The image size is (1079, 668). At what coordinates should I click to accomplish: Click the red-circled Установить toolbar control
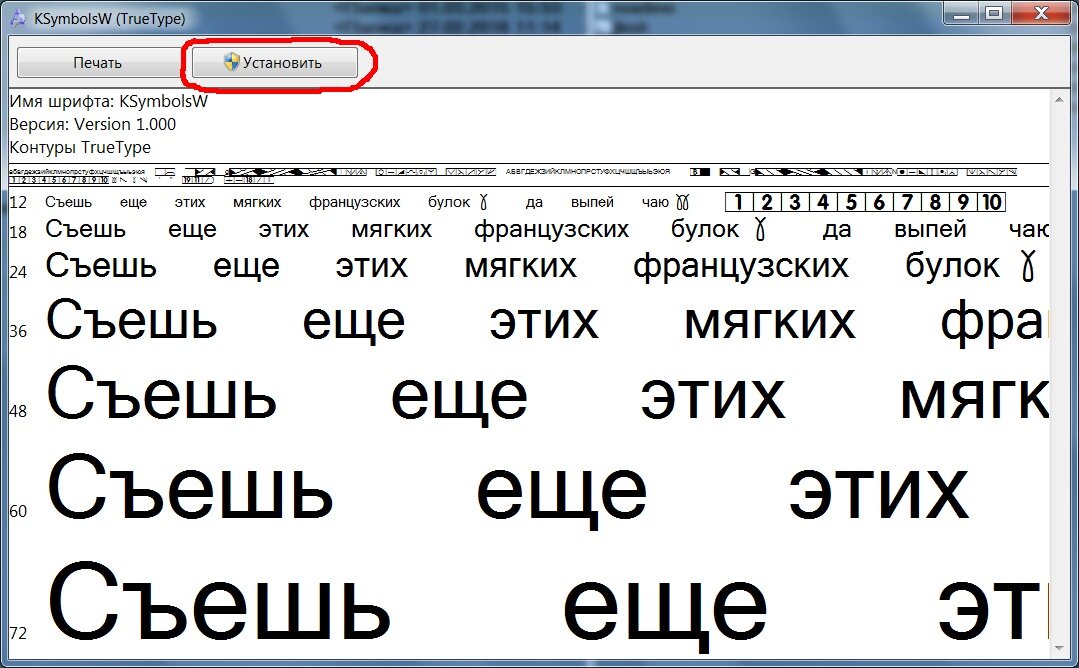272,61
